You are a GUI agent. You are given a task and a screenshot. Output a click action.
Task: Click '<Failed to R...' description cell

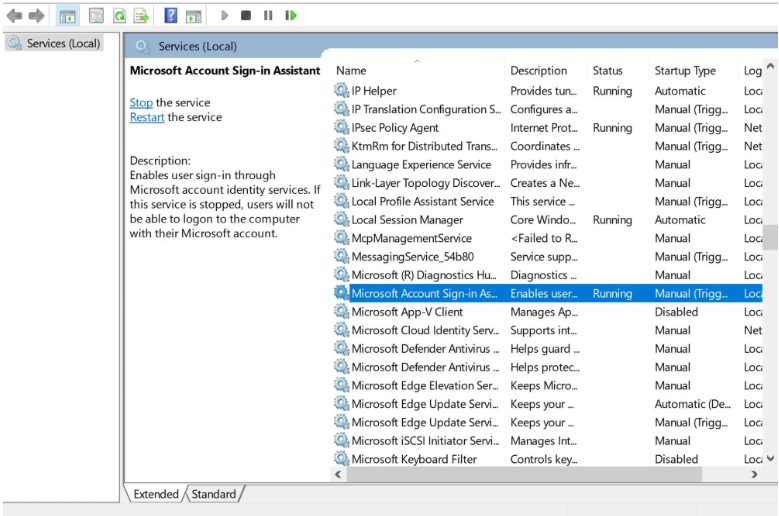pyautogui.click(x=544, y=238)
